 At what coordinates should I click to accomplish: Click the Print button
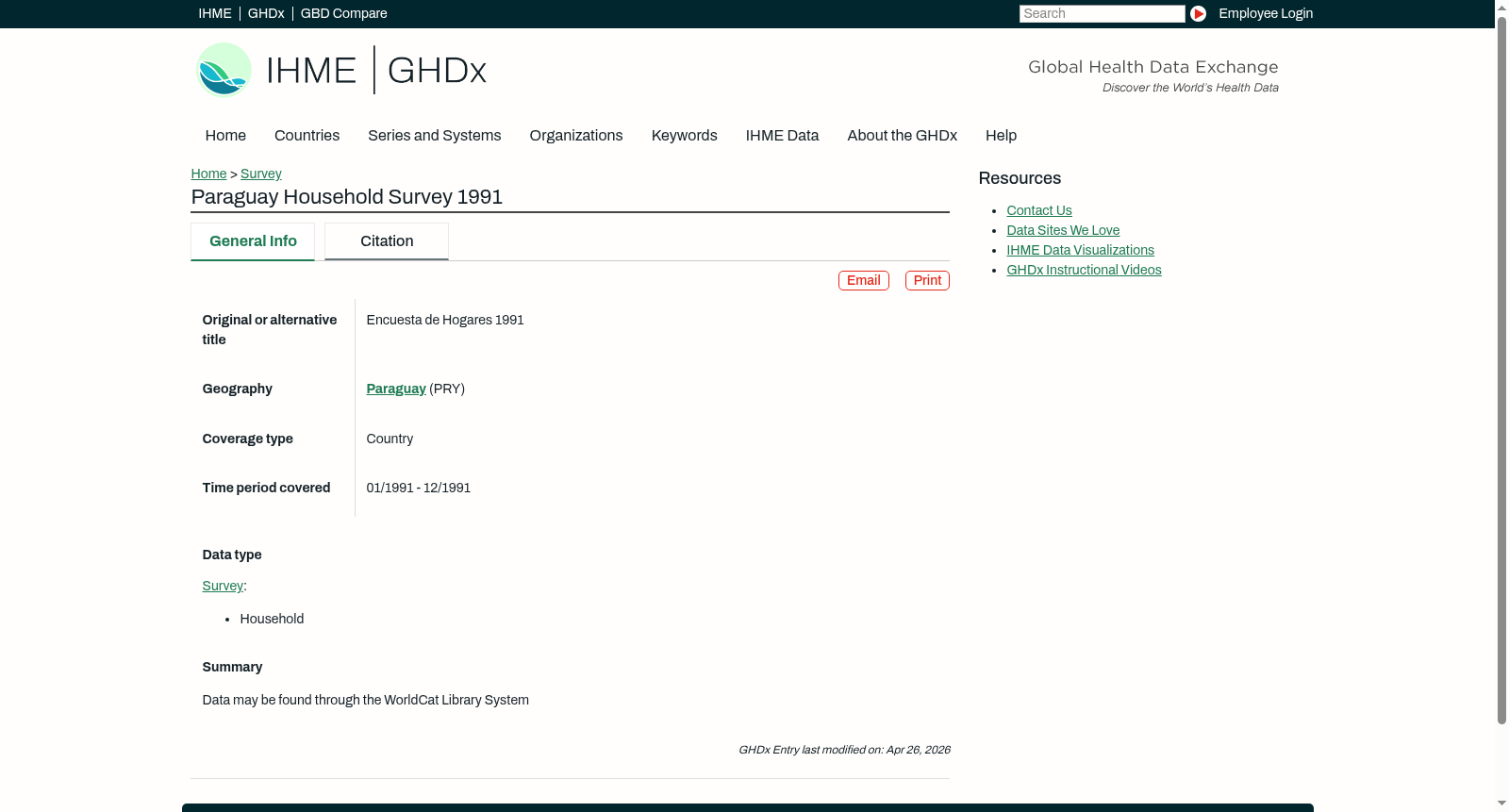pyautogui.click(x=928, y=280)
